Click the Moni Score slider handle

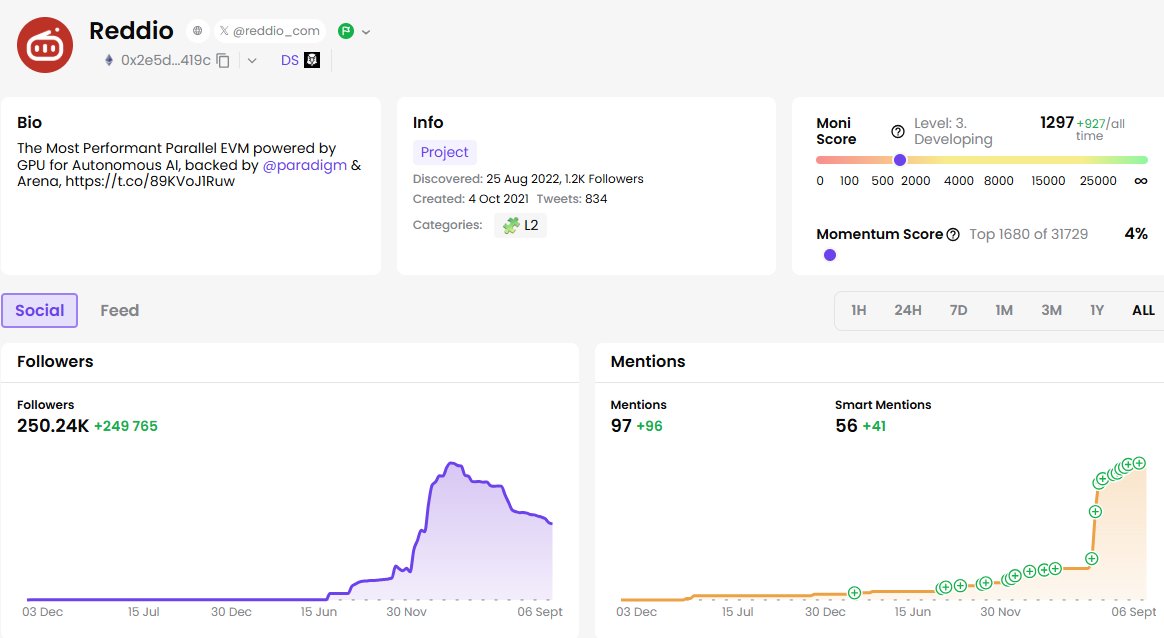click(x=900, y=160)
